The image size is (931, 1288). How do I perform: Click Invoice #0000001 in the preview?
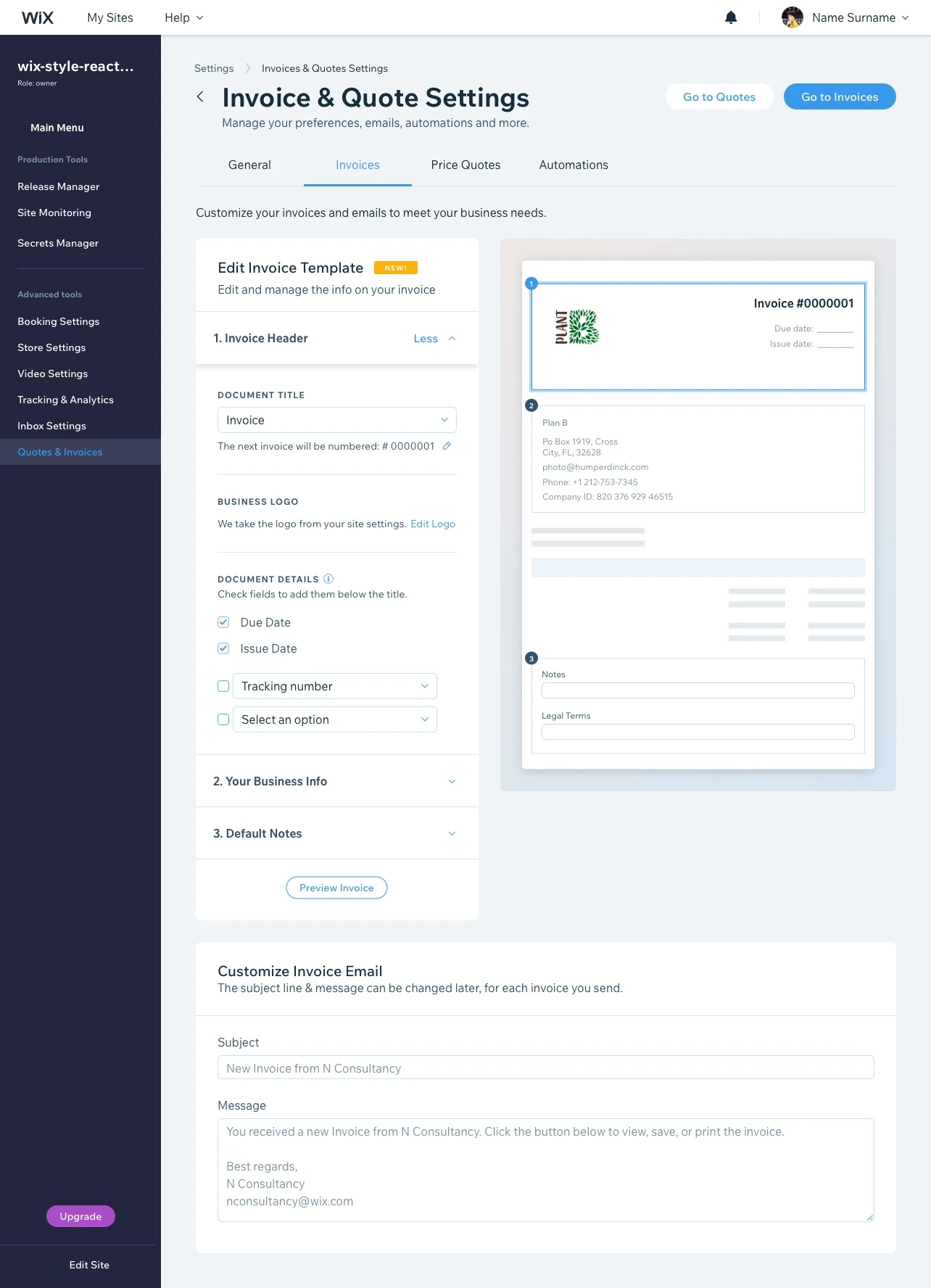[803, 303]
